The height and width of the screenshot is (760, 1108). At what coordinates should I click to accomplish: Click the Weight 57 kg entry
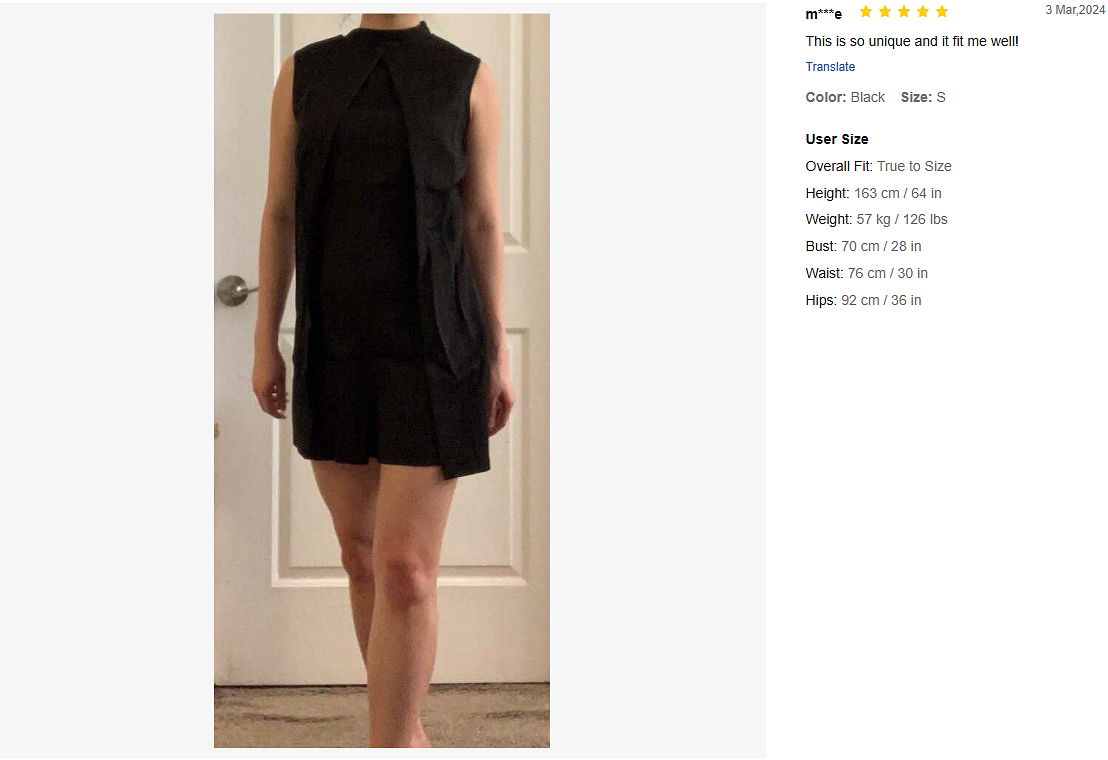[876, 219]
